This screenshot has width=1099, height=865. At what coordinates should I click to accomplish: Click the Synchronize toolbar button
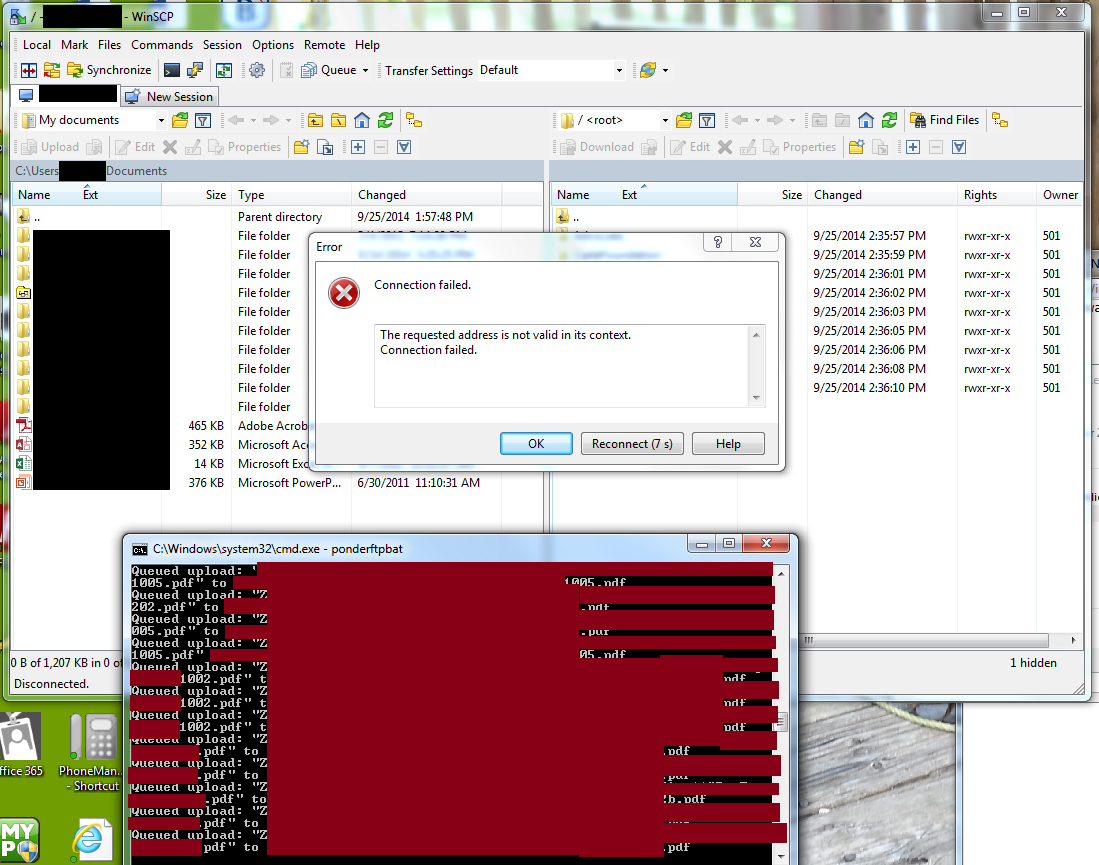point(109,70)
